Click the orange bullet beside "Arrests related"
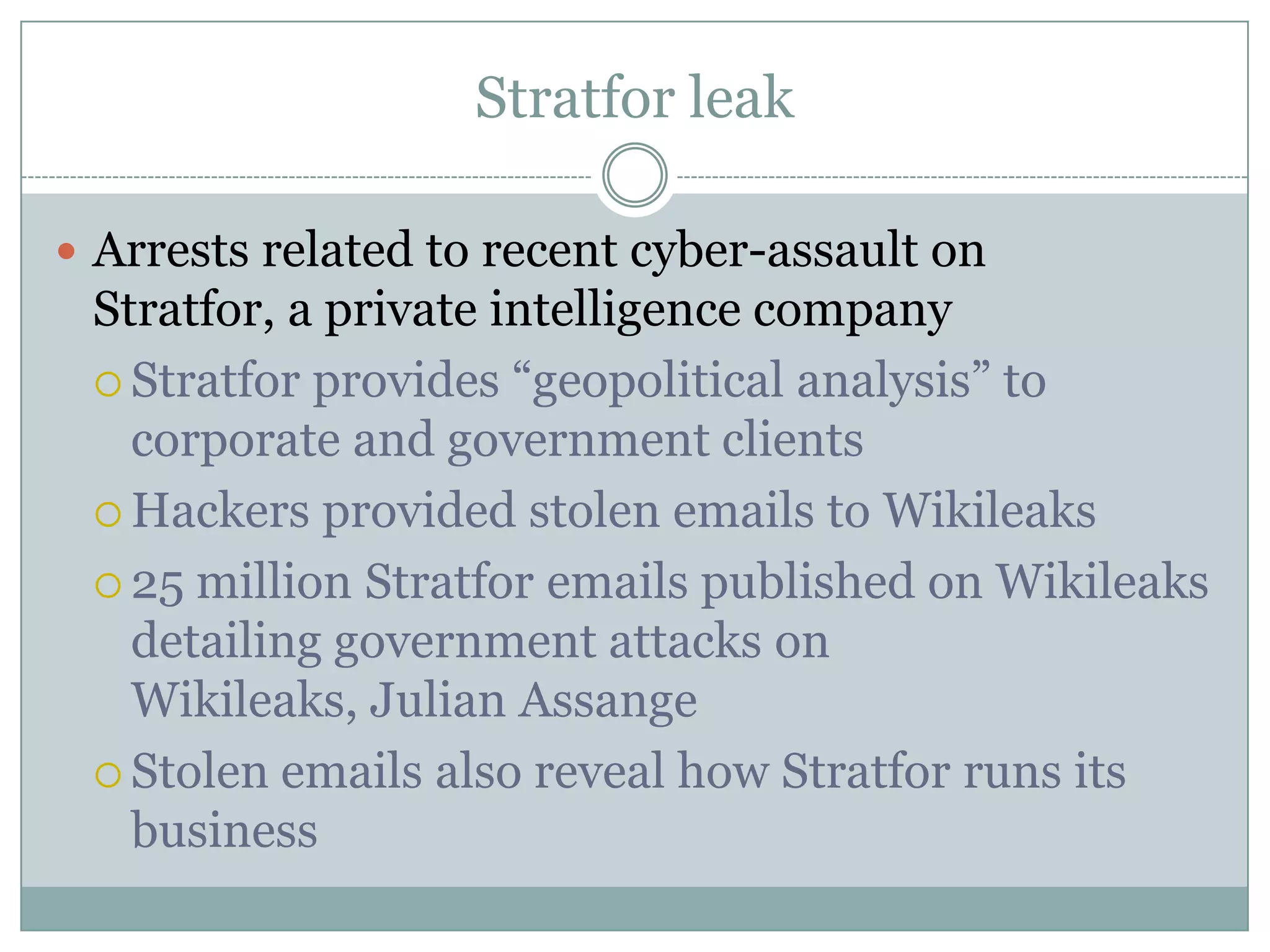The width and height of the screenshot is (1270, 952). (66, 251)
